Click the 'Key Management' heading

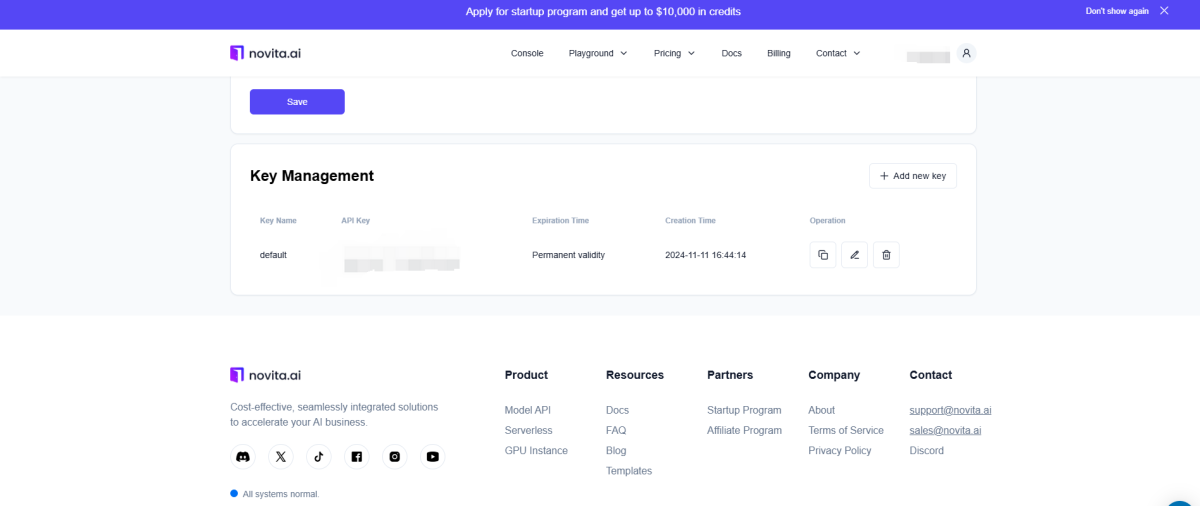312,176
